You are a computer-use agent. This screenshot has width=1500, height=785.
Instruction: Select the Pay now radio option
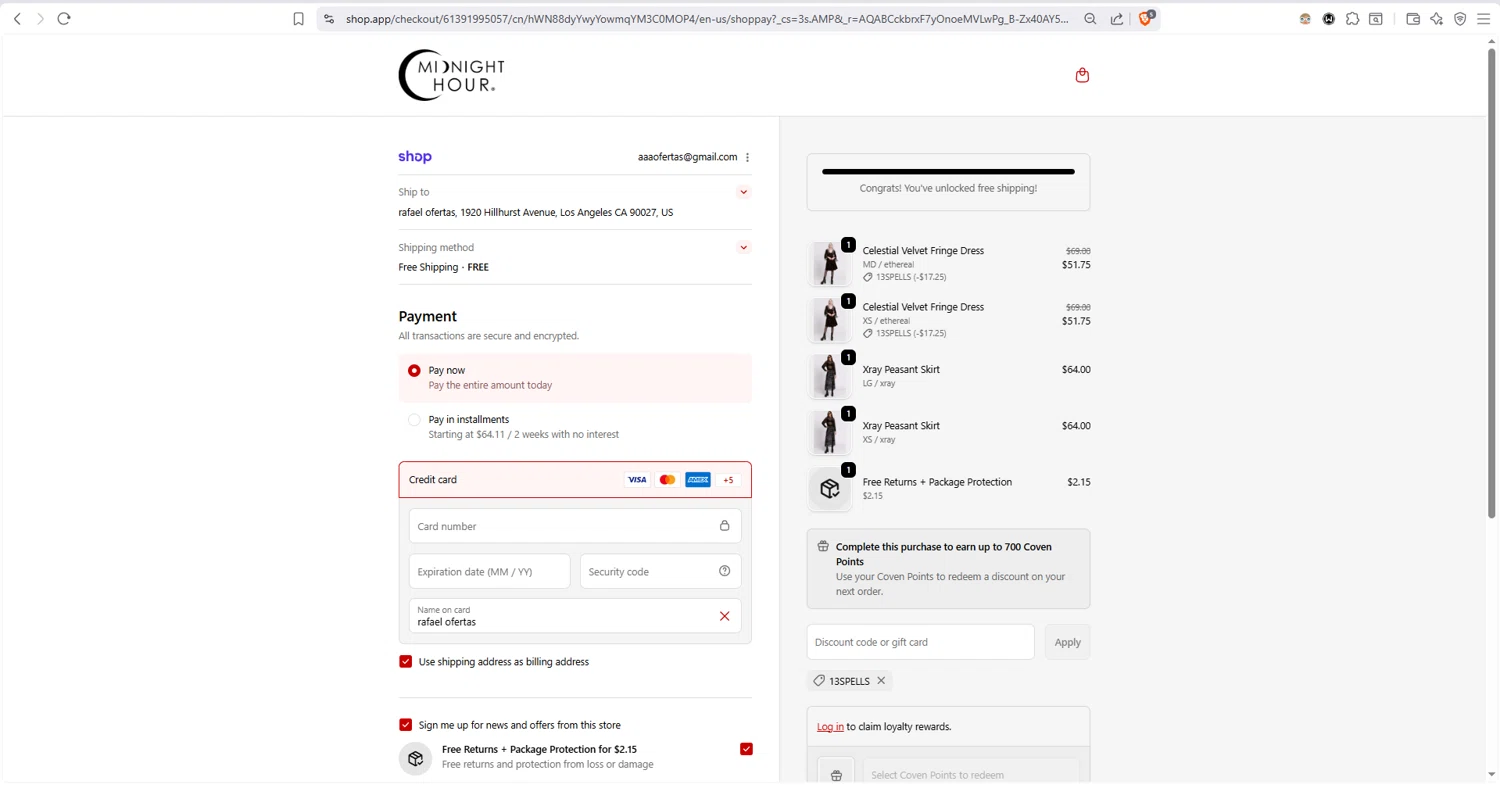414,370
